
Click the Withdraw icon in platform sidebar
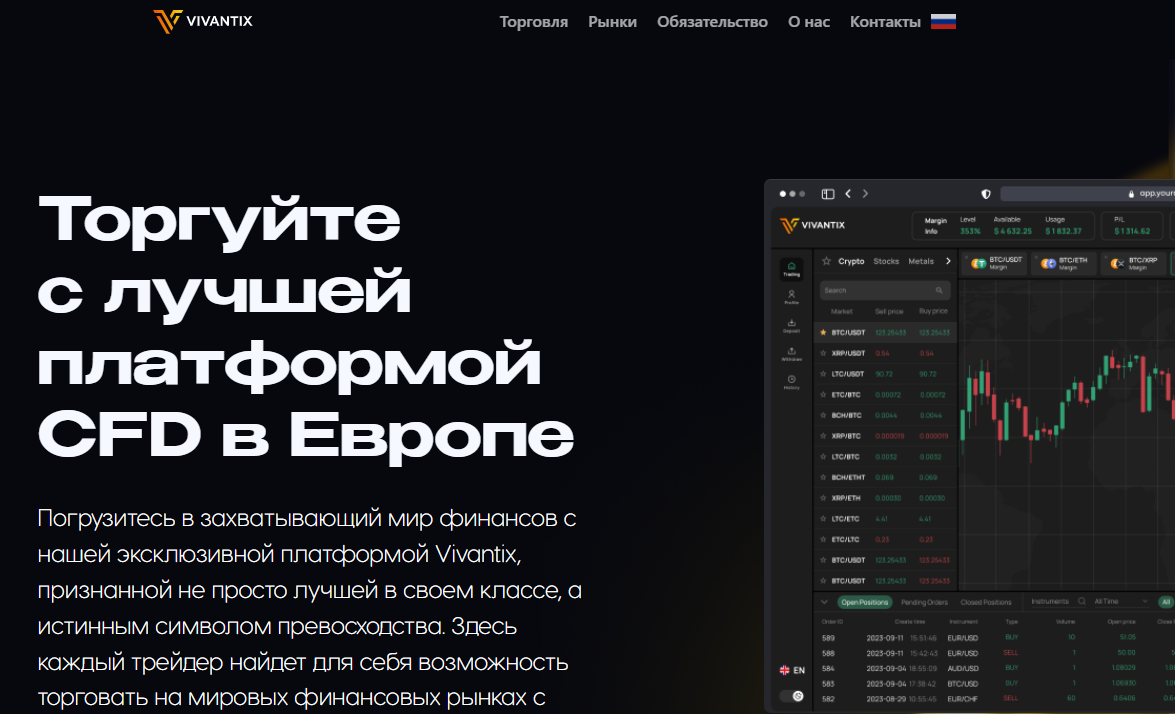(x=791, y=352)
